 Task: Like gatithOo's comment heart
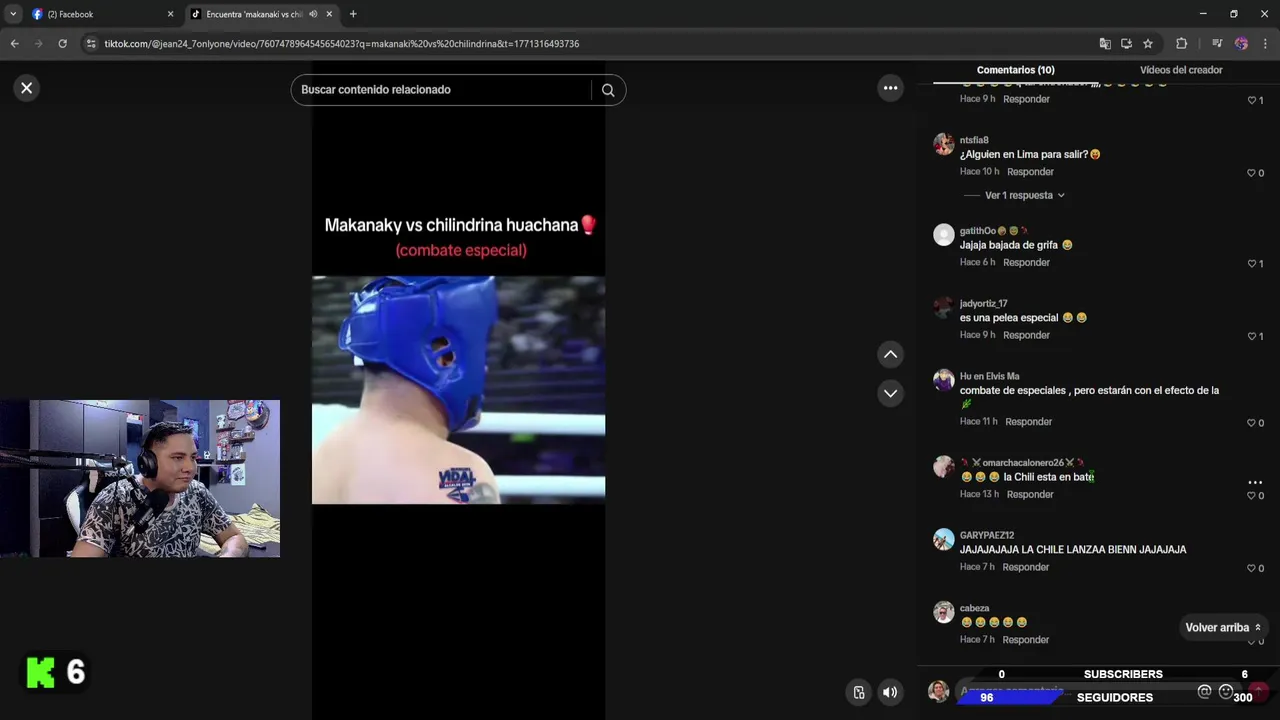tap(1251, 264)
